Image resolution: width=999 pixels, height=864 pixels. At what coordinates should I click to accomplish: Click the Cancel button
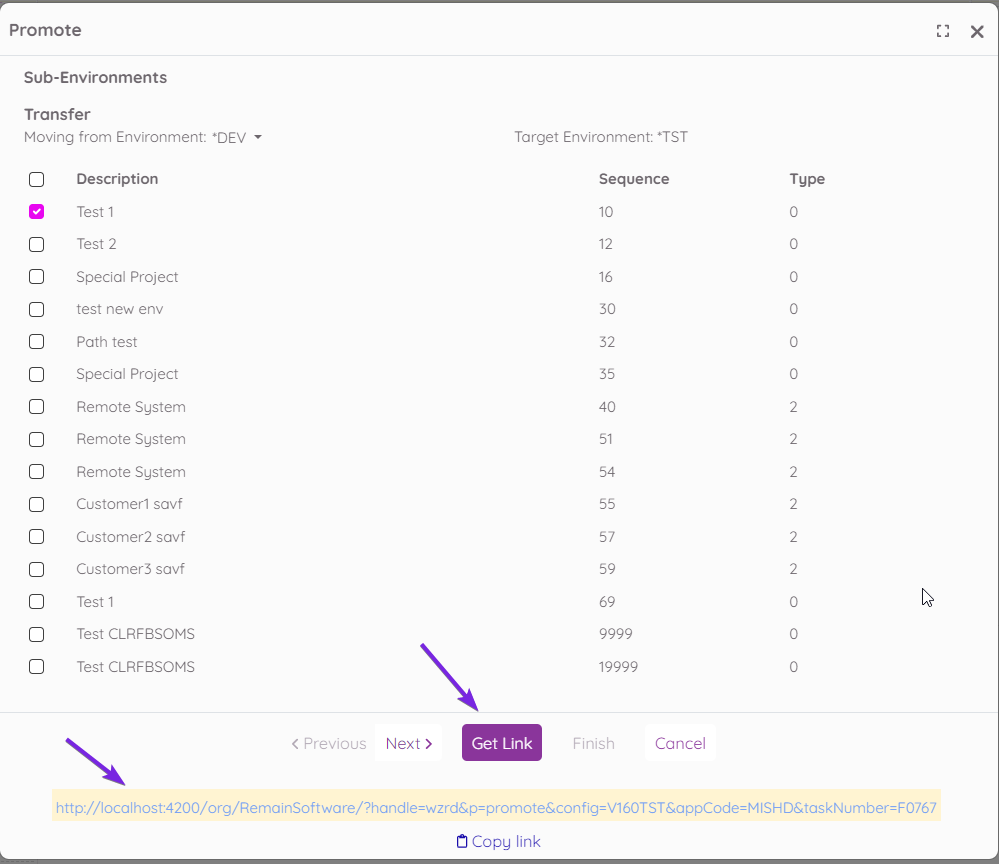click(x=680, y=743)
